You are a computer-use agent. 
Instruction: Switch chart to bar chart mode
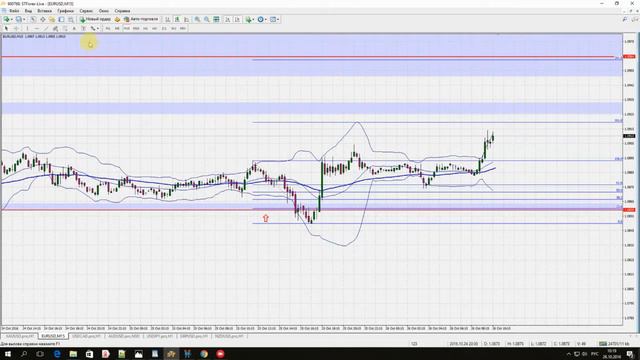pos(167,19)
